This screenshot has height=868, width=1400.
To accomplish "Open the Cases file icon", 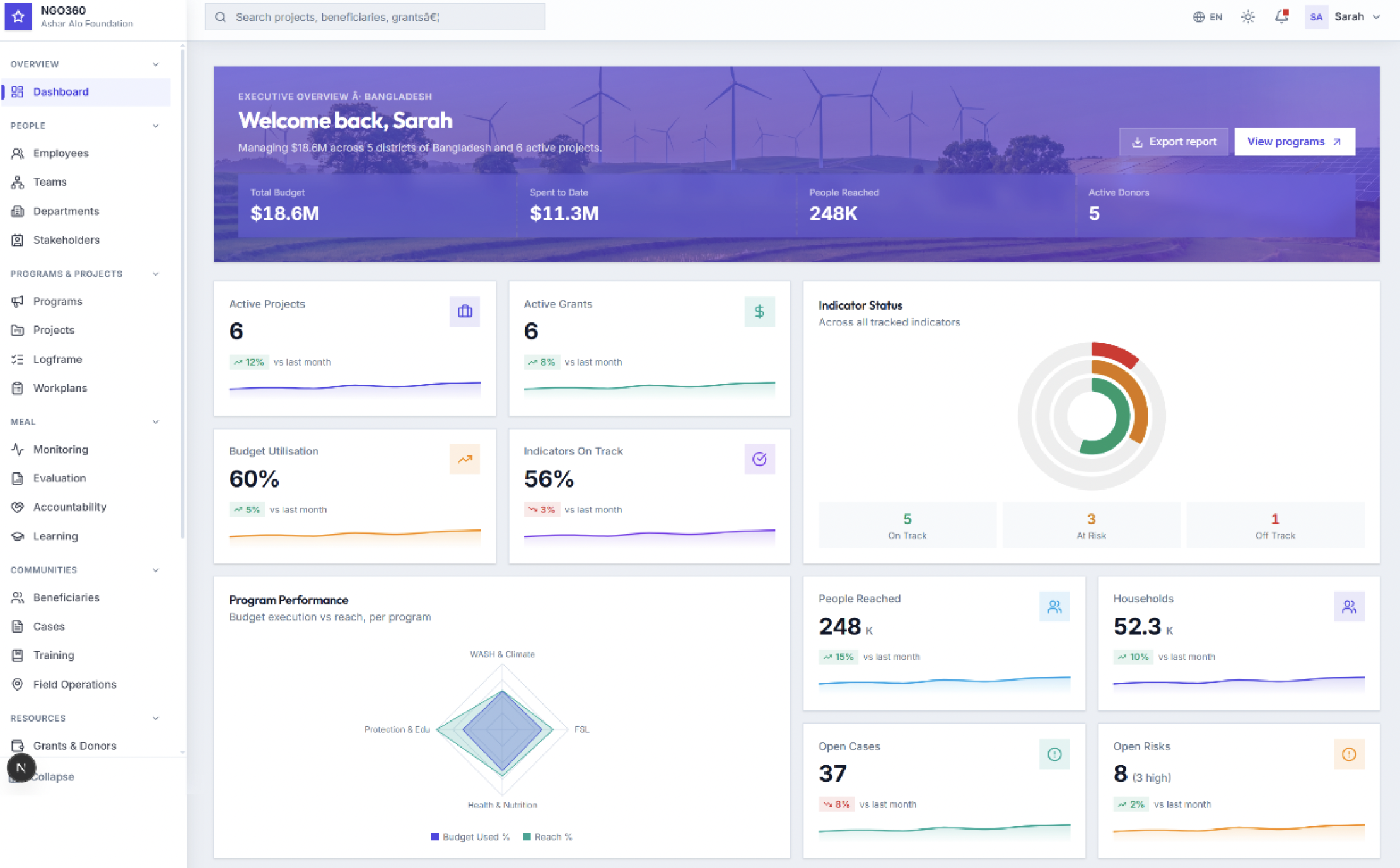I will pos(18,626).
